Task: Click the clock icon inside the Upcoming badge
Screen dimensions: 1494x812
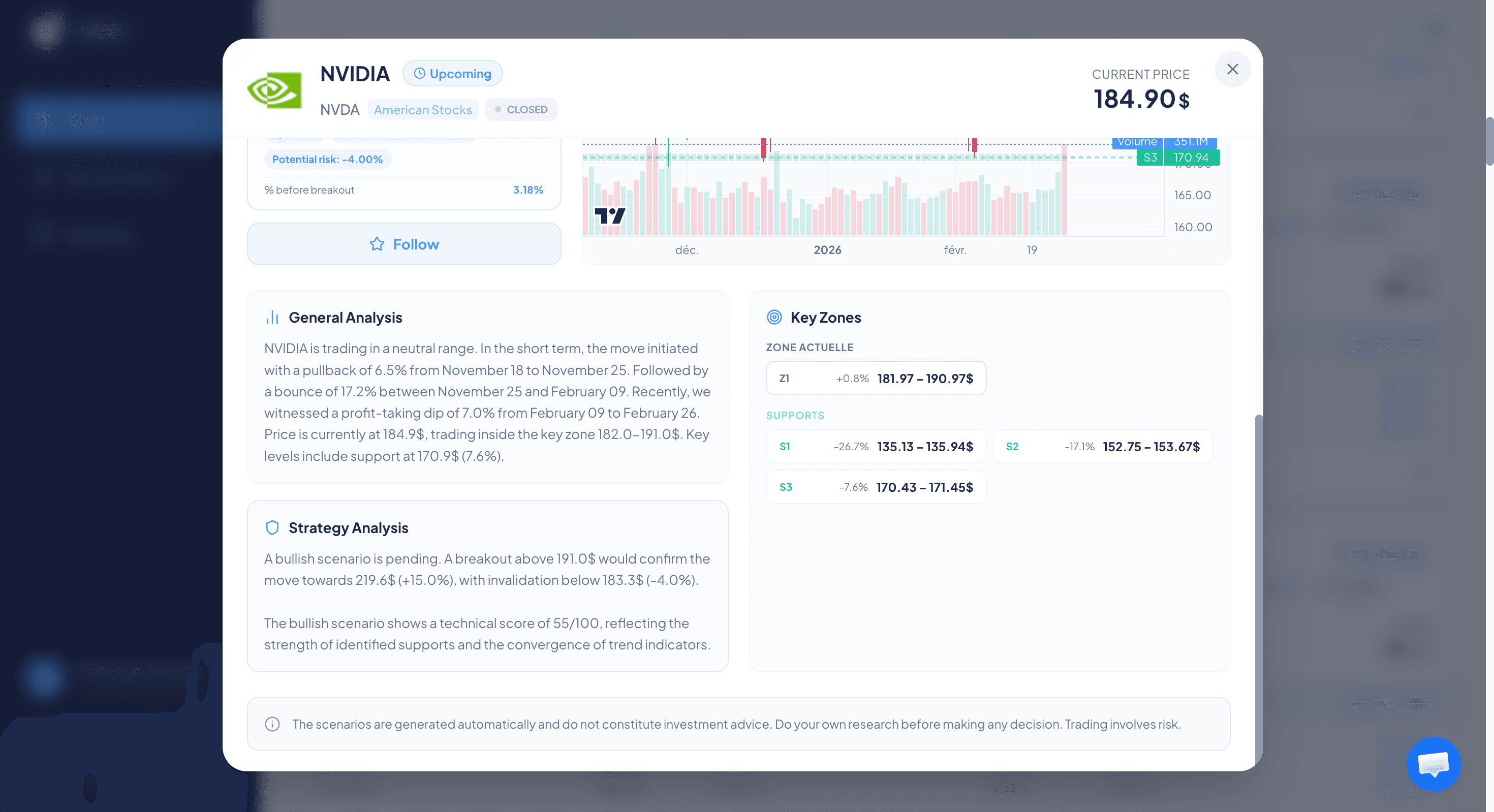Action: tap(420, 73)
